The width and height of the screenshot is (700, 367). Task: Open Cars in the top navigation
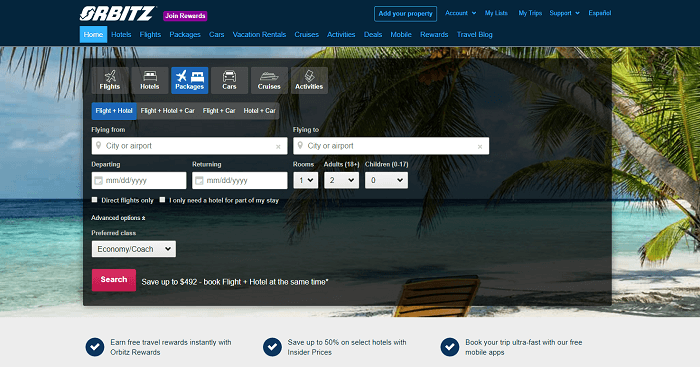(x=217, y=34)
